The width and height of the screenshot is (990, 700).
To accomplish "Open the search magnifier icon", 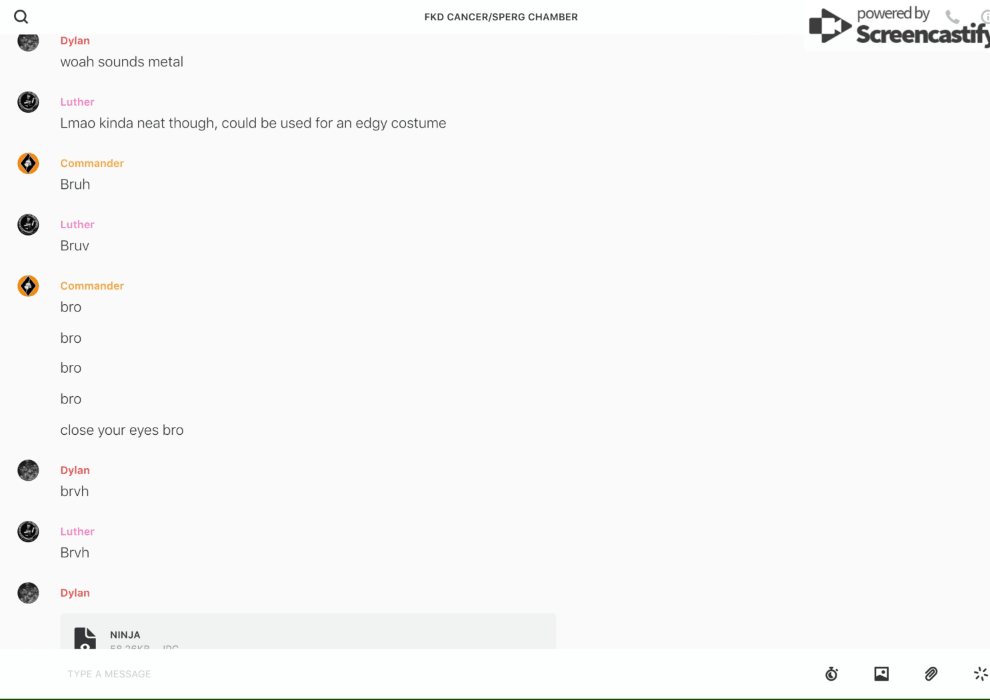I will pyautogui.click(x=21, y=17).
